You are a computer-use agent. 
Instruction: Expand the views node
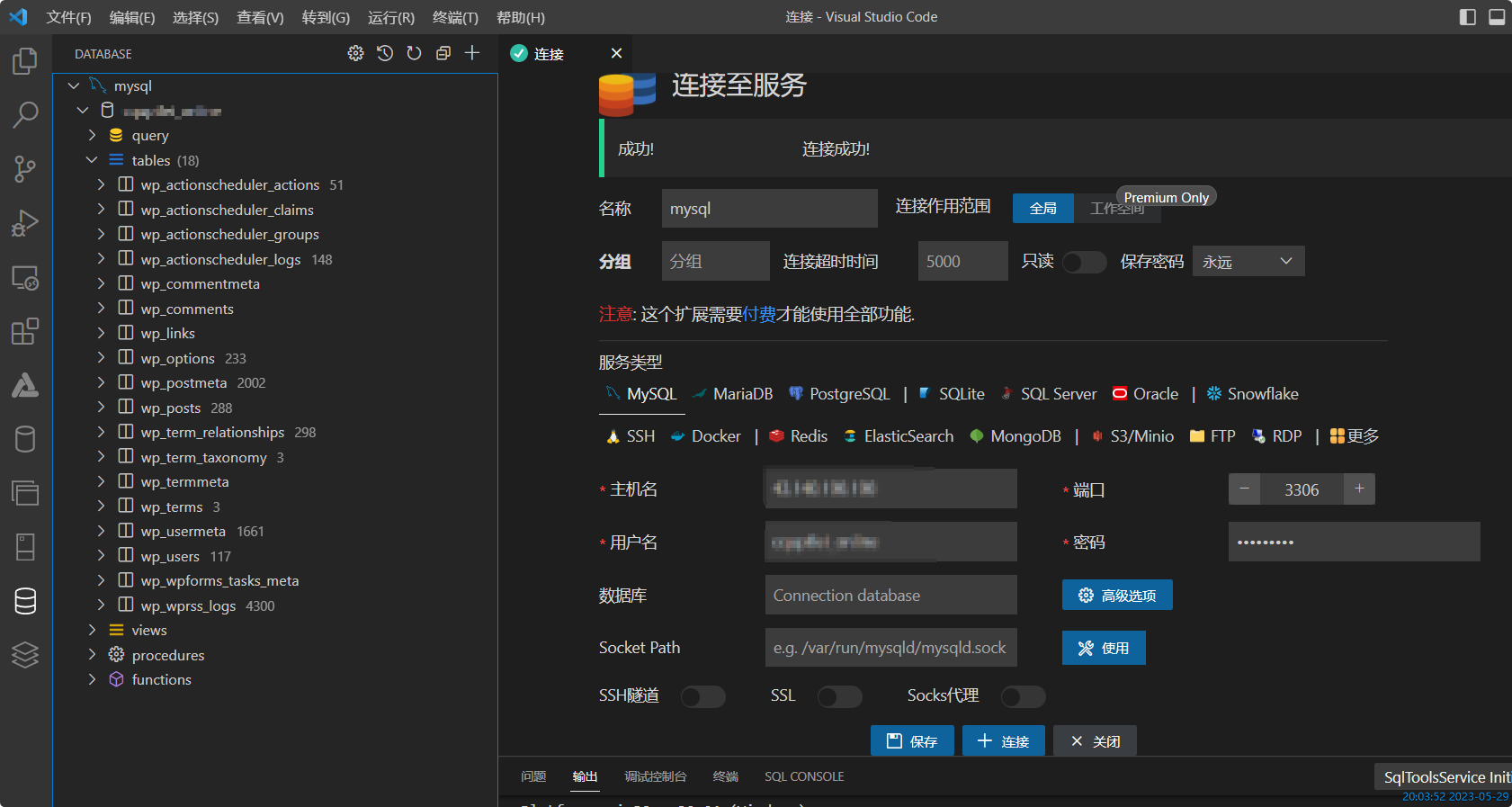[92, 631]
